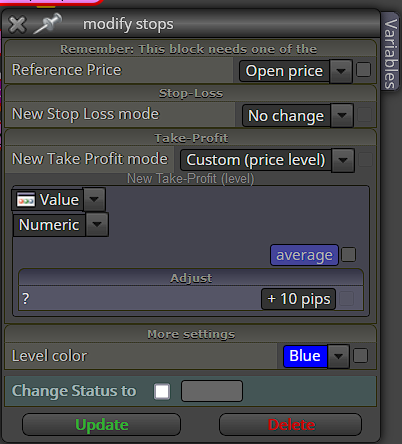
Task: Open the New Take Profit mode dropdown
Action: [x=343, y=160]
